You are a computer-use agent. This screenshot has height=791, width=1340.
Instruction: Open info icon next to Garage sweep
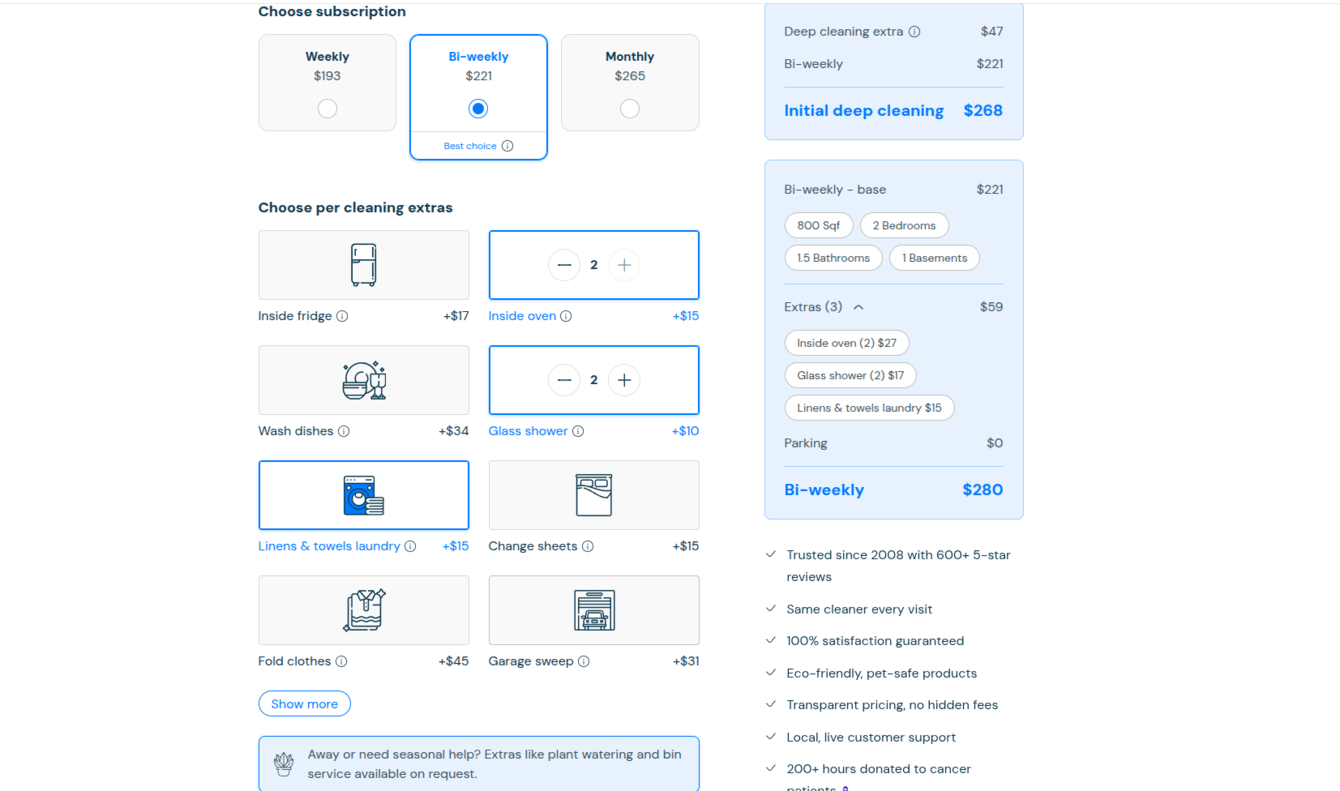[584, 661]
